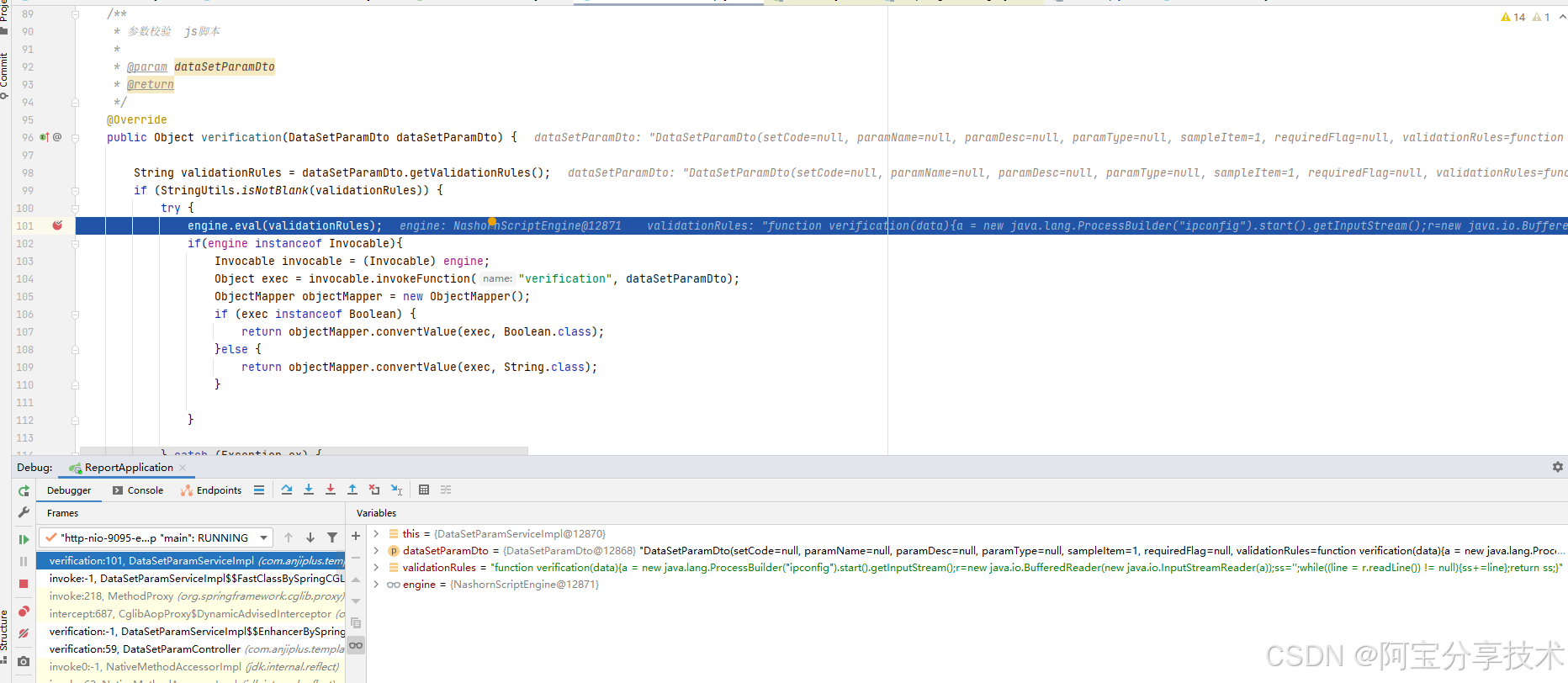Resume program execution

24,539
